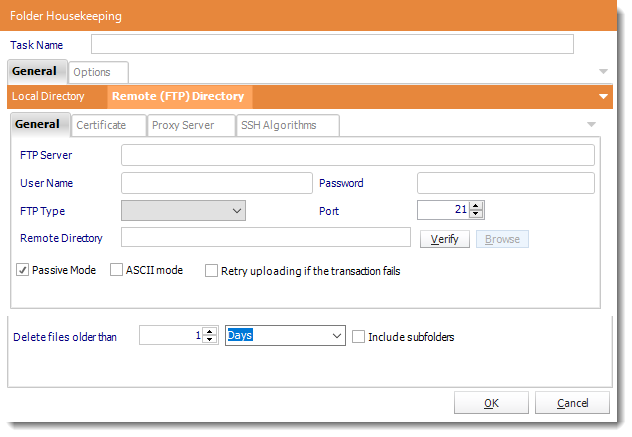Click the Browse button
632x437 pixels.
click(x=502, y=239)
